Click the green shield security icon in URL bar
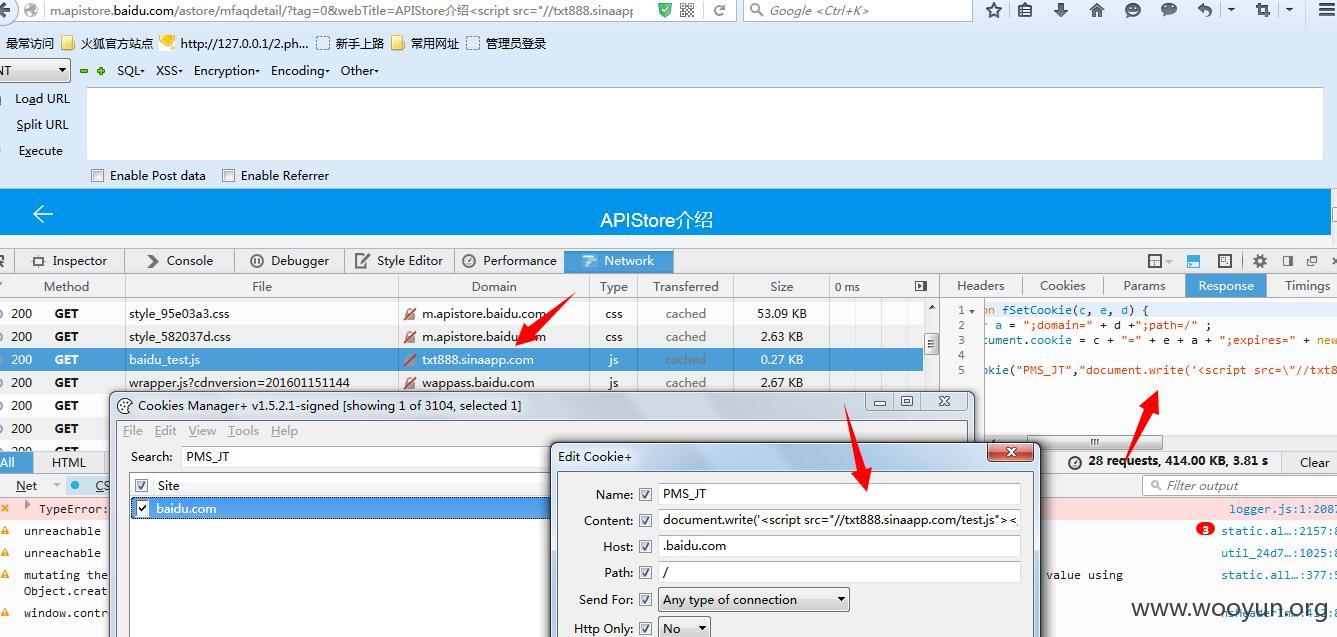The height and width of the screenshot is (637, 1337). 665,10
